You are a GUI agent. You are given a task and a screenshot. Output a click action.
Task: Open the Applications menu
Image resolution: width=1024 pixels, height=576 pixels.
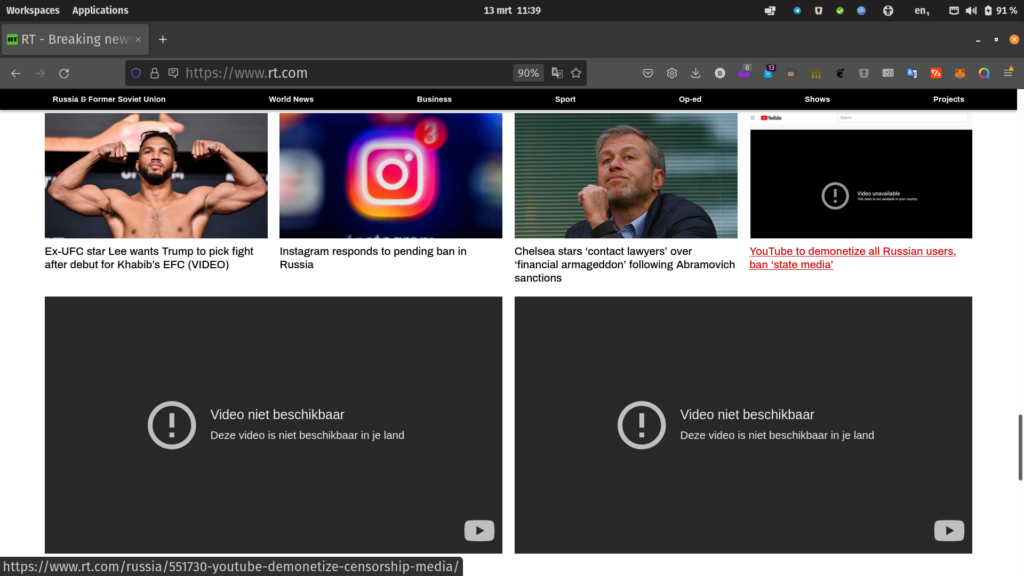tap(100, 10)
